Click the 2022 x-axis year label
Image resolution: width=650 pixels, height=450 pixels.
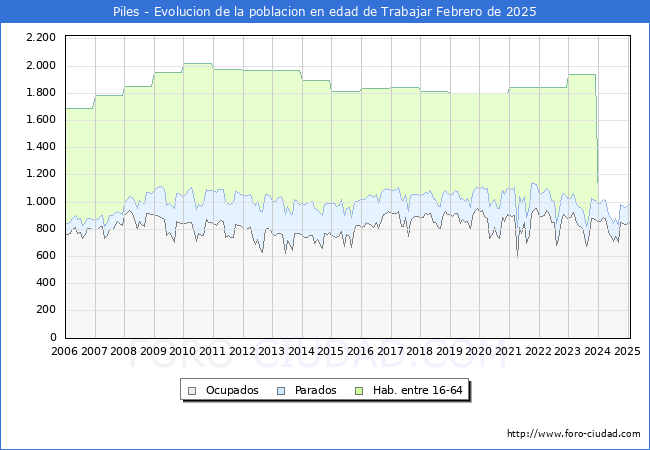point(538,351)
